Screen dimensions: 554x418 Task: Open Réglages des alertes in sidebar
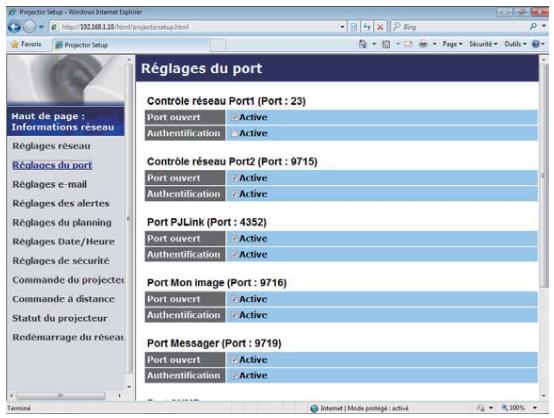tap(61, 203)
